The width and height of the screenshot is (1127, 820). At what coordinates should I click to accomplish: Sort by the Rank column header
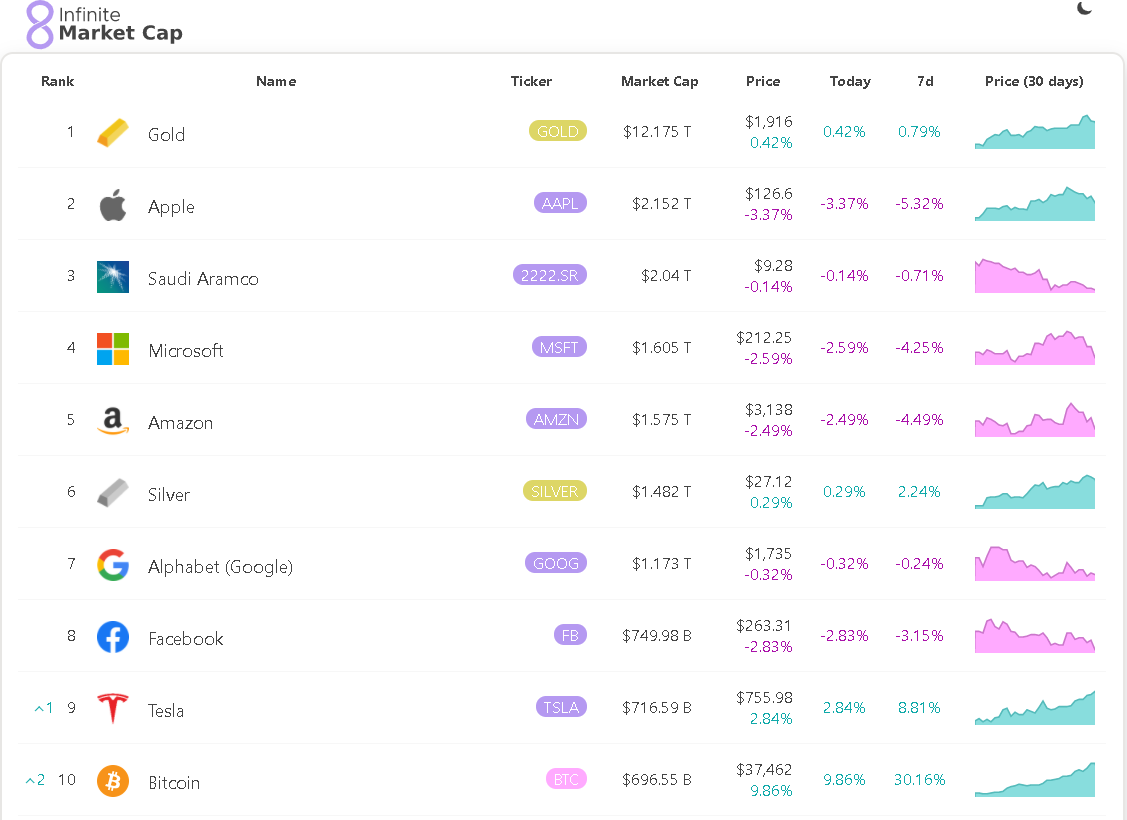pyautogui.click(x=58, y=81)
